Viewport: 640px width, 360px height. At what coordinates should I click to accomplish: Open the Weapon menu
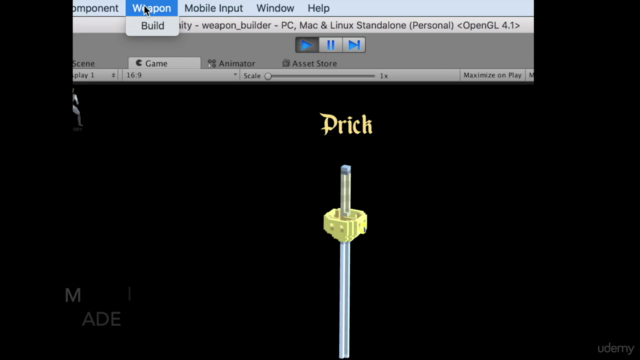(x=151, y=8)
